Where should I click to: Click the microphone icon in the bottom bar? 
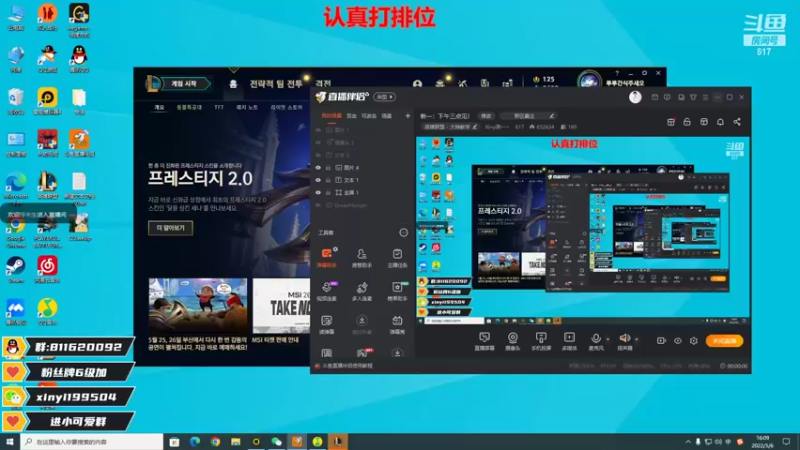[x=595, y=339]
